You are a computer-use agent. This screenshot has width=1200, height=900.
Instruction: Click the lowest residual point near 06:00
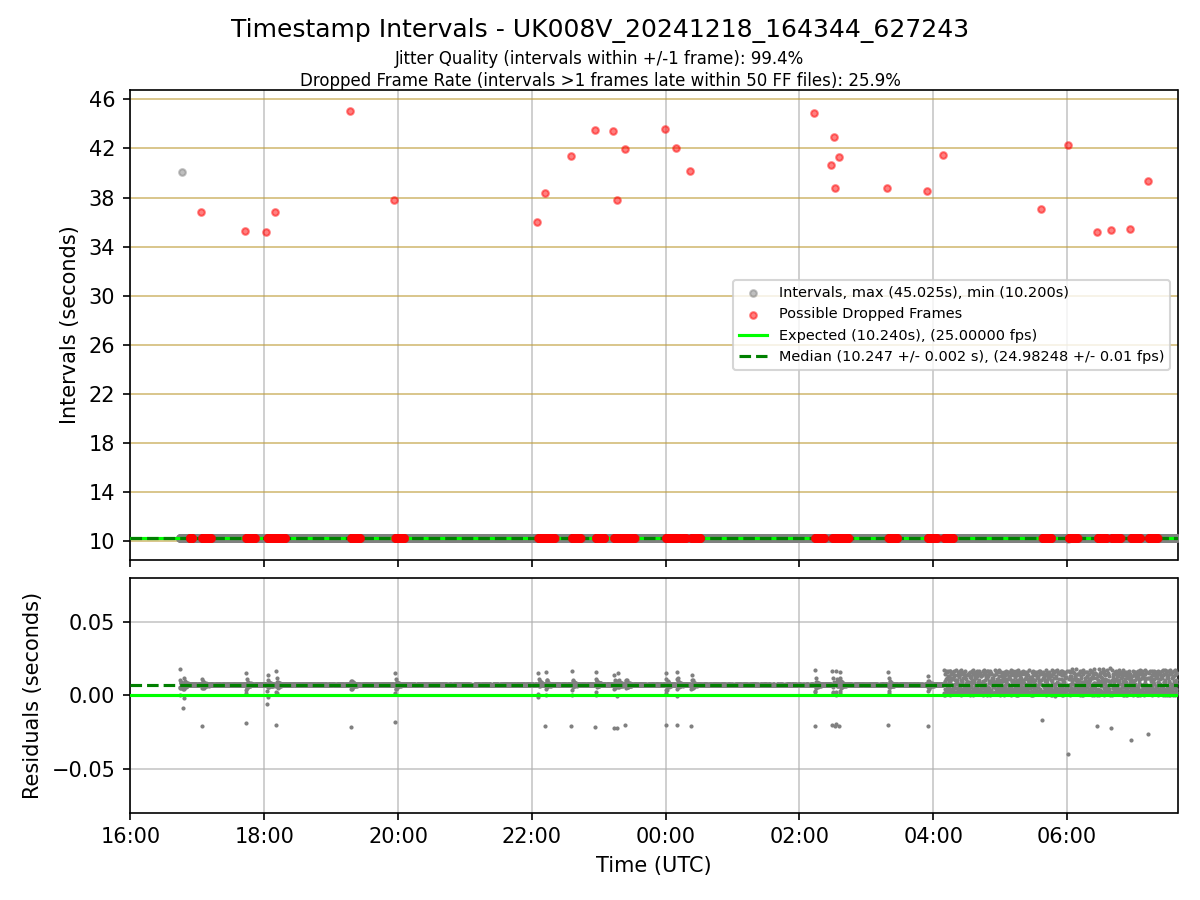1068,754
